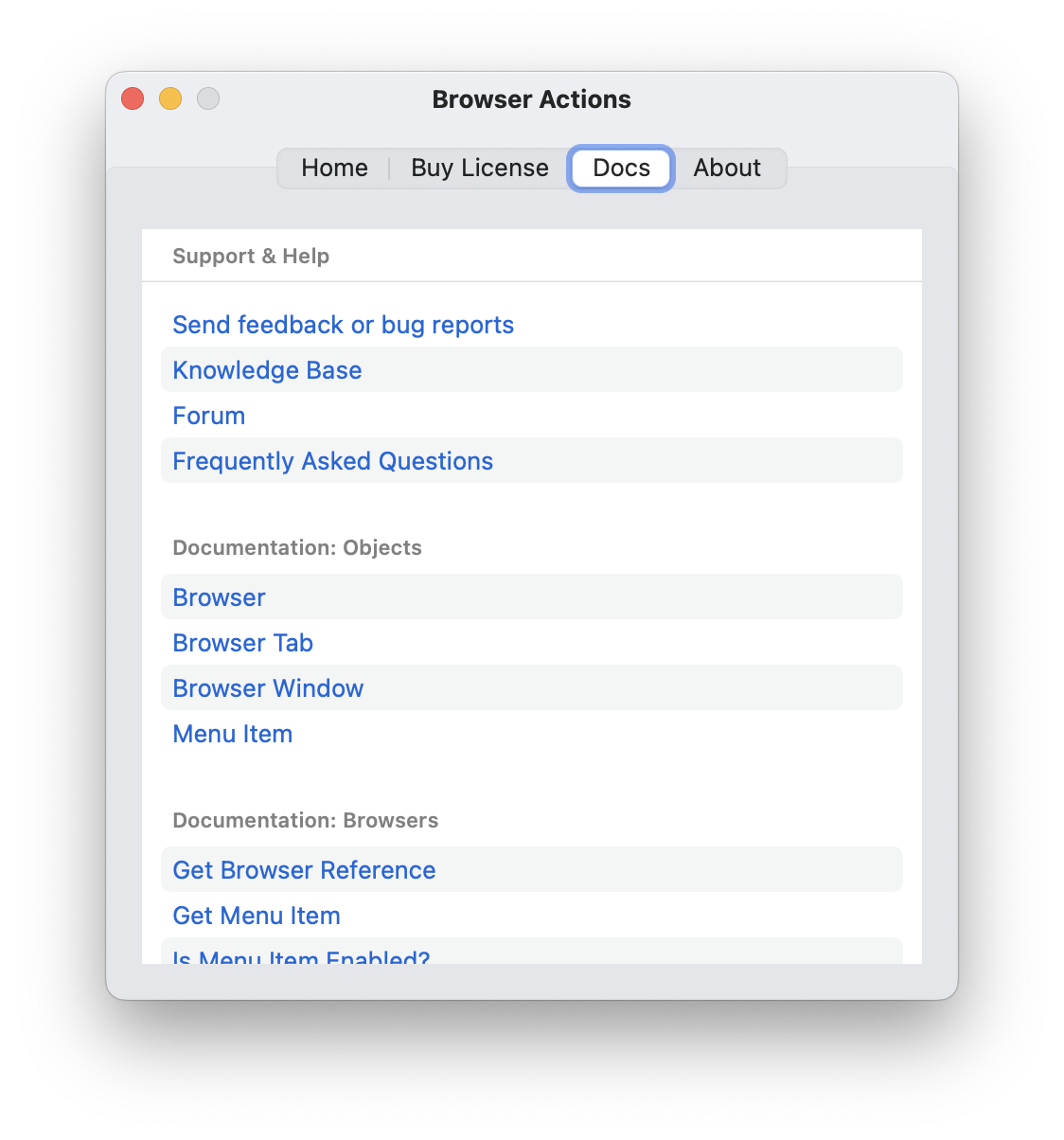Open Frequently Asked Questions
1064x1140 pixels.
pos(332,461)
